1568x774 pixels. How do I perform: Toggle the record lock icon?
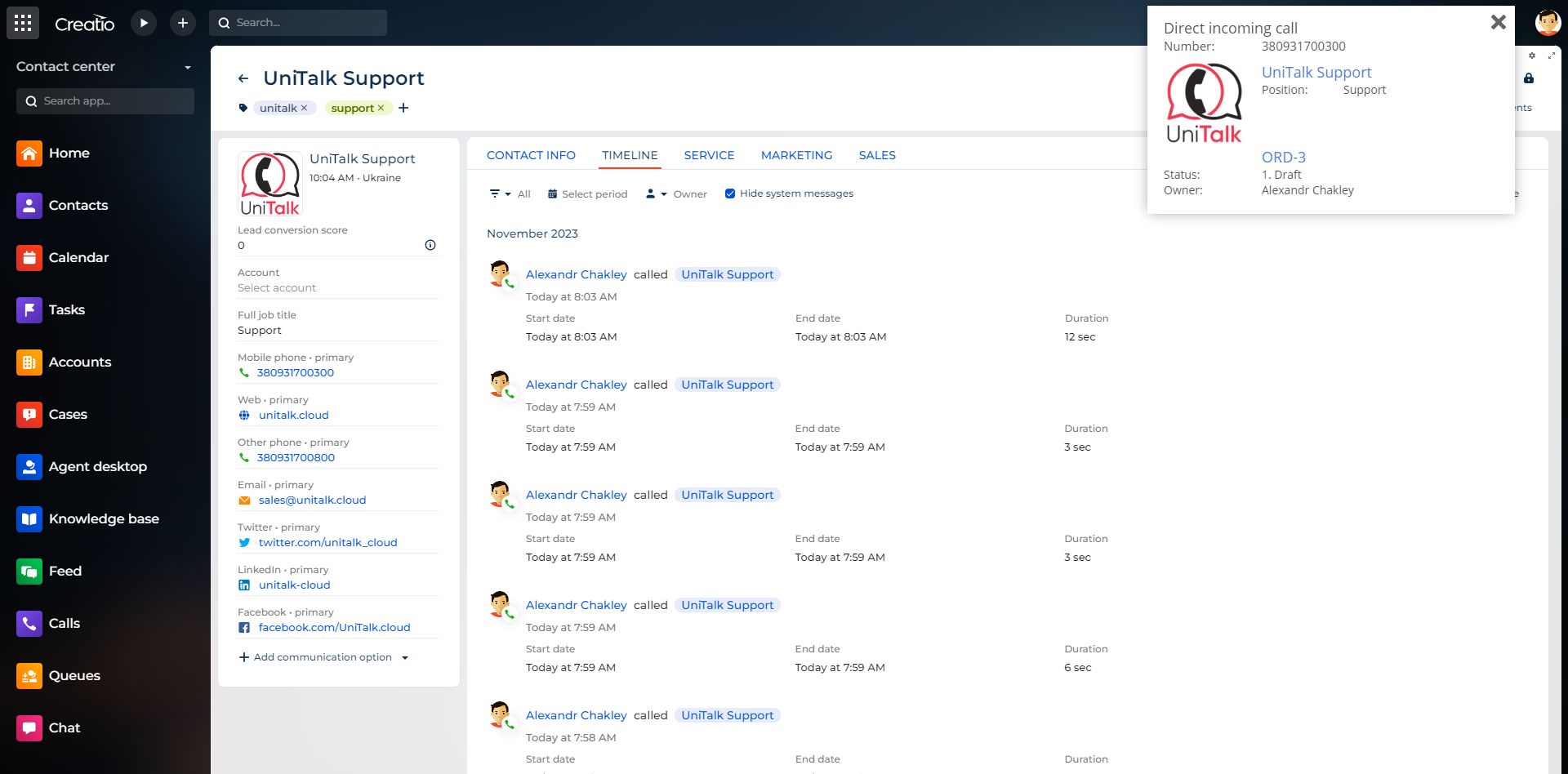click(1530, 79)
